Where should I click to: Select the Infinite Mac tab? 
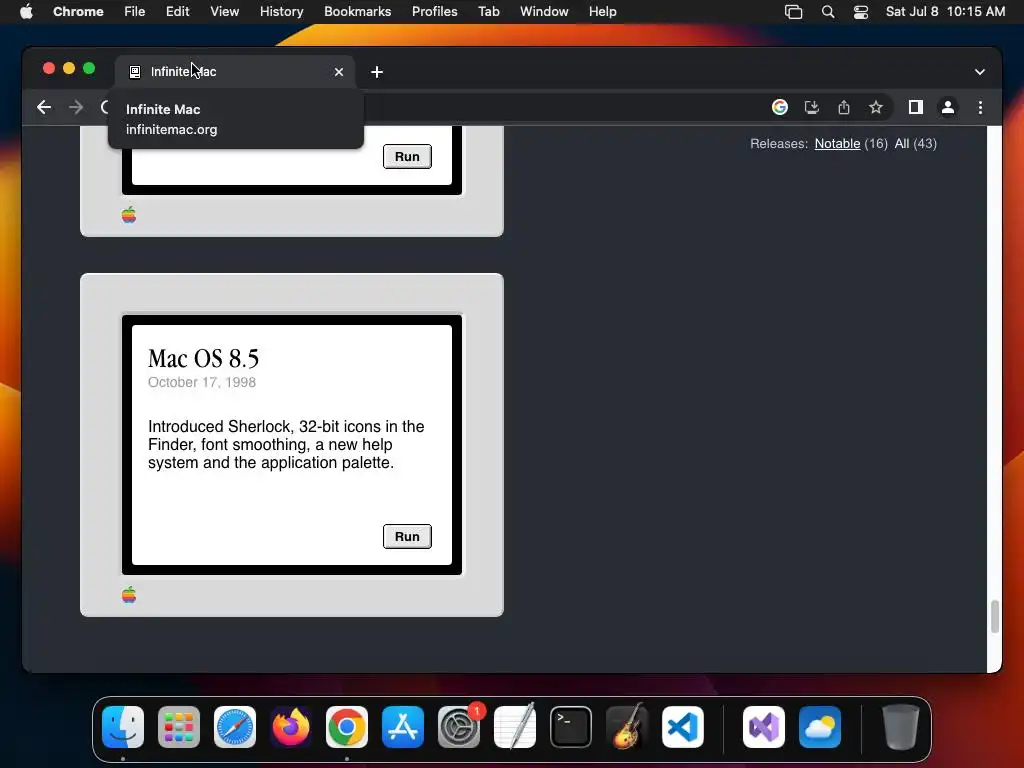235,72
